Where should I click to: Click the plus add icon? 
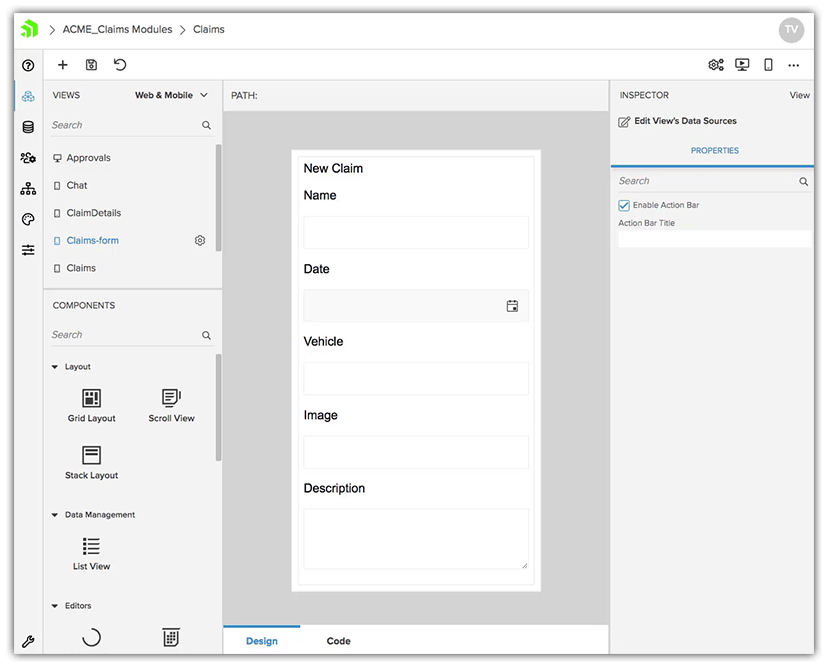tap(63, 65)
